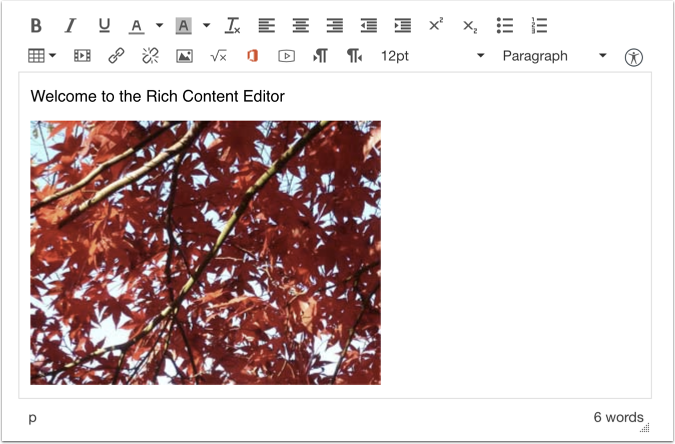Center align the paragraph
The height and width of the screenshot is (444, 675).
tap(301, 25)
